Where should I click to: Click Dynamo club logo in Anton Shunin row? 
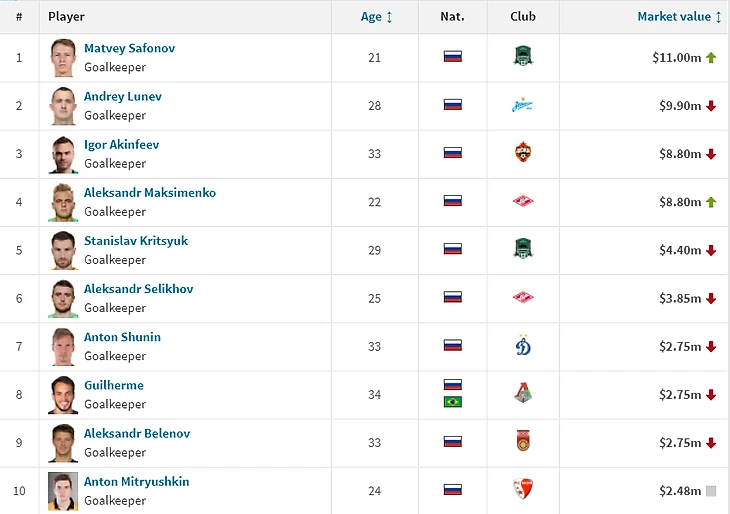click(x=523, y=346)
